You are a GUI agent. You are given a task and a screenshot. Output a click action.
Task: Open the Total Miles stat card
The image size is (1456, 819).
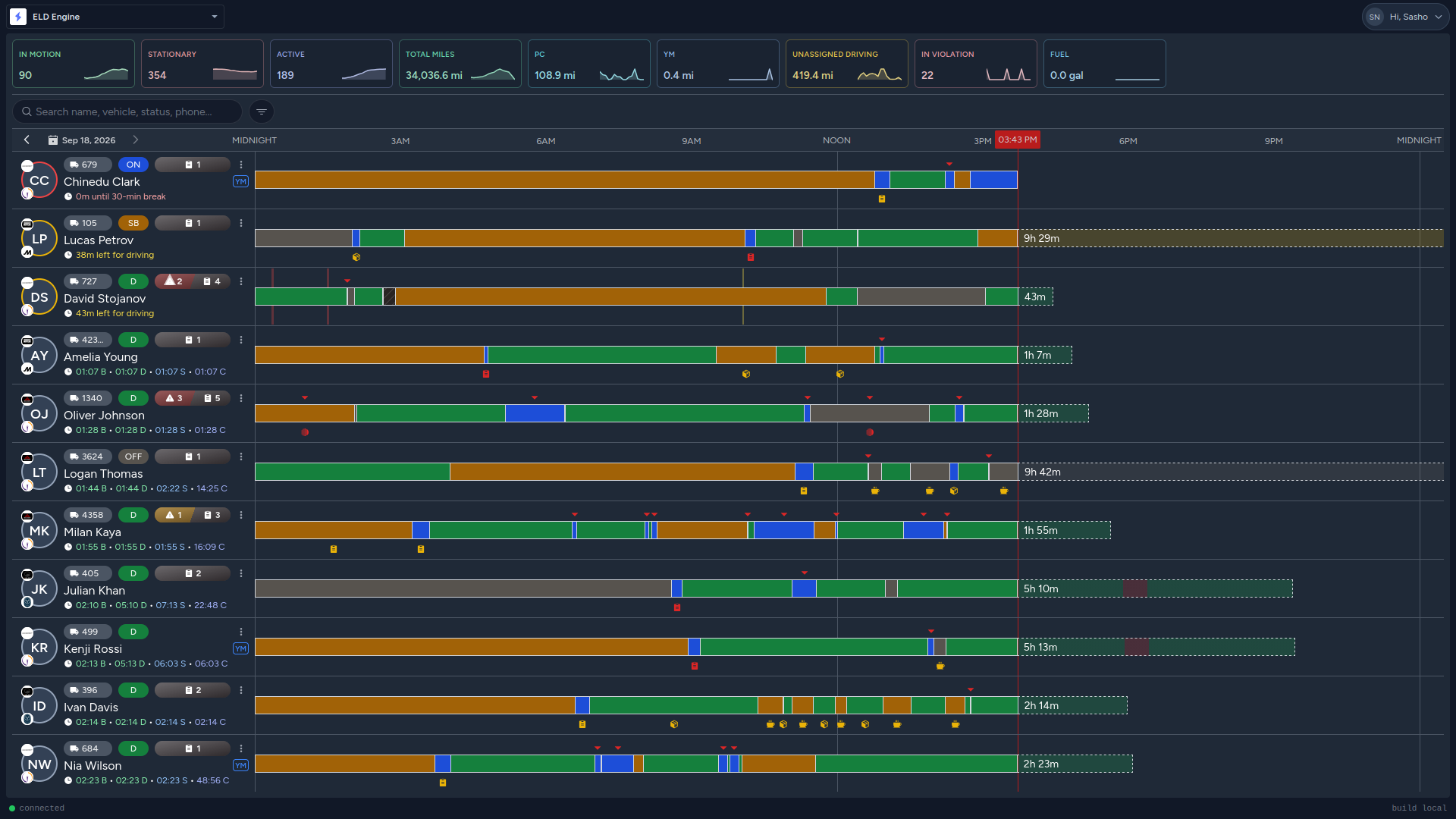460,64
